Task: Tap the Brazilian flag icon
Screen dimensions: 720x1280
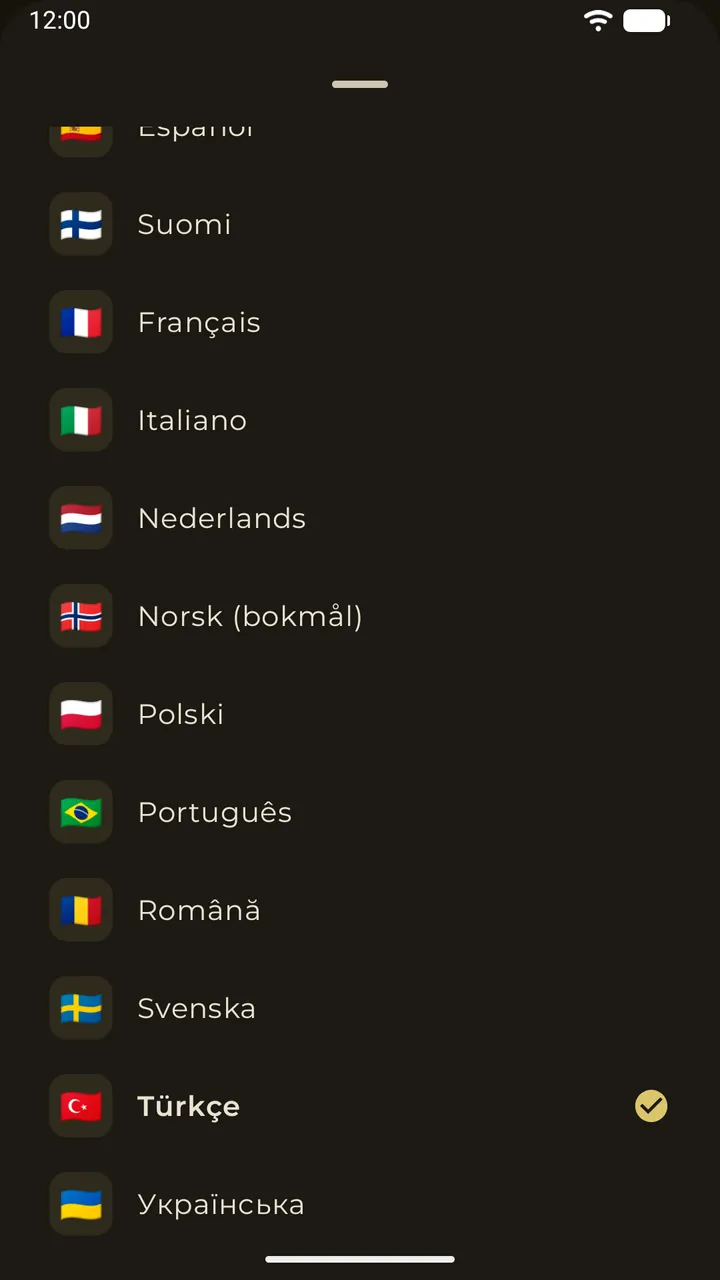Action: pos(81,812)
